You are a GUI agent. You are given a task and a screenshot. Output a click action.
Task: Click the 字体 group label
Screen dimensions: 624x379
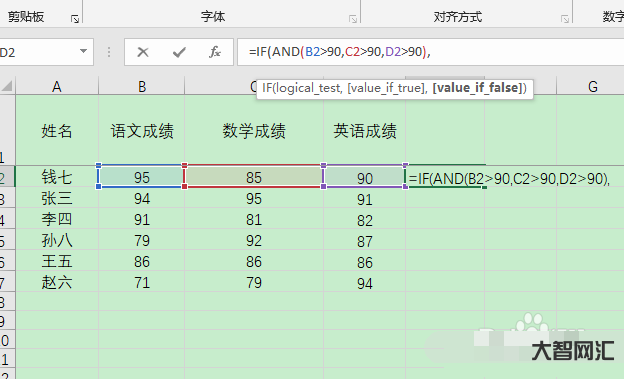213,17
